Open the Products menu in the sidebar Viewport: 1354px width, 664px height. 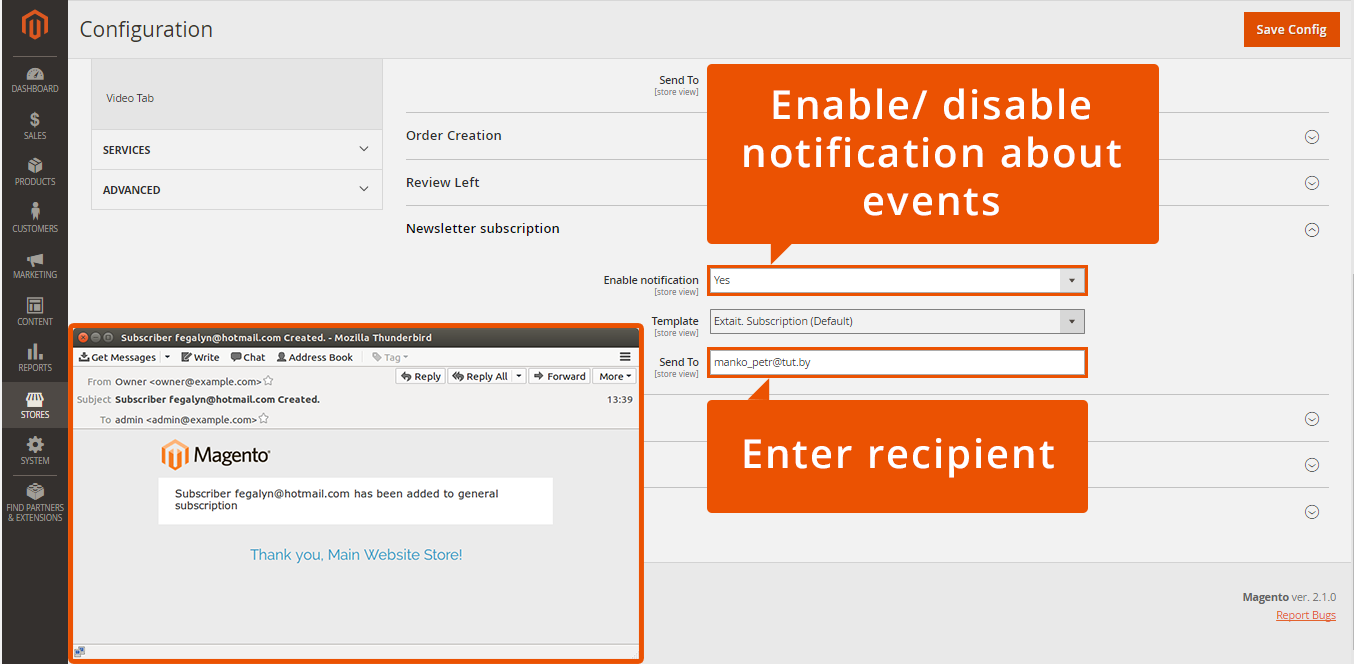pos(35,172)
